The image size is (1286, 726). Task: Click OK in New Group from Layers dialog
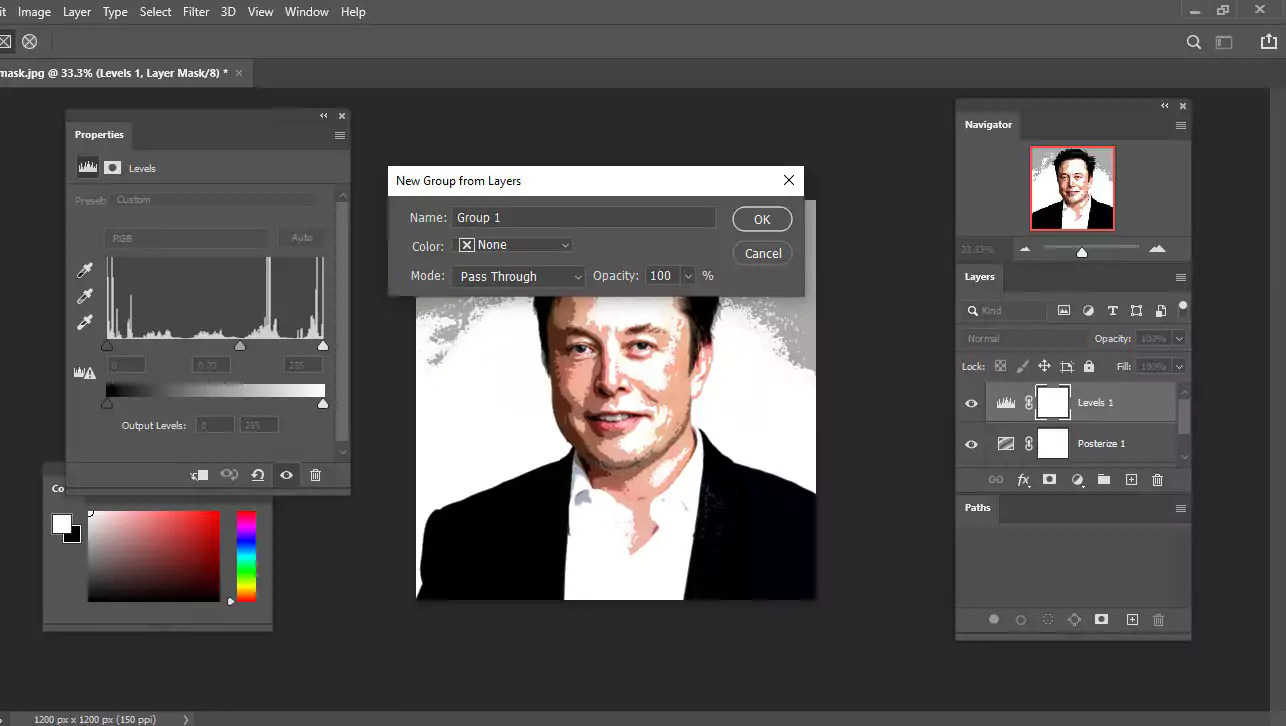[762, 219]
